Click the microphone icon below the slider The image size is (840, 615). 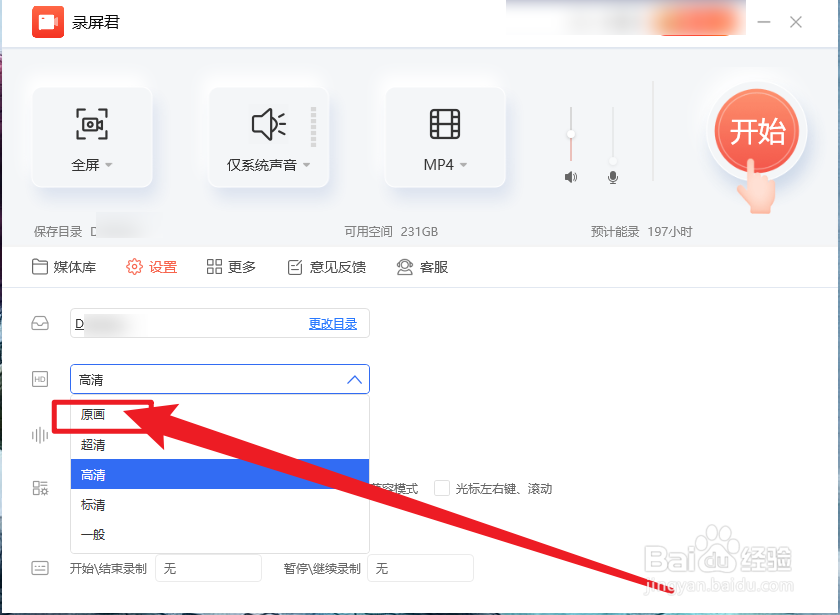click(x=612, y=177)
